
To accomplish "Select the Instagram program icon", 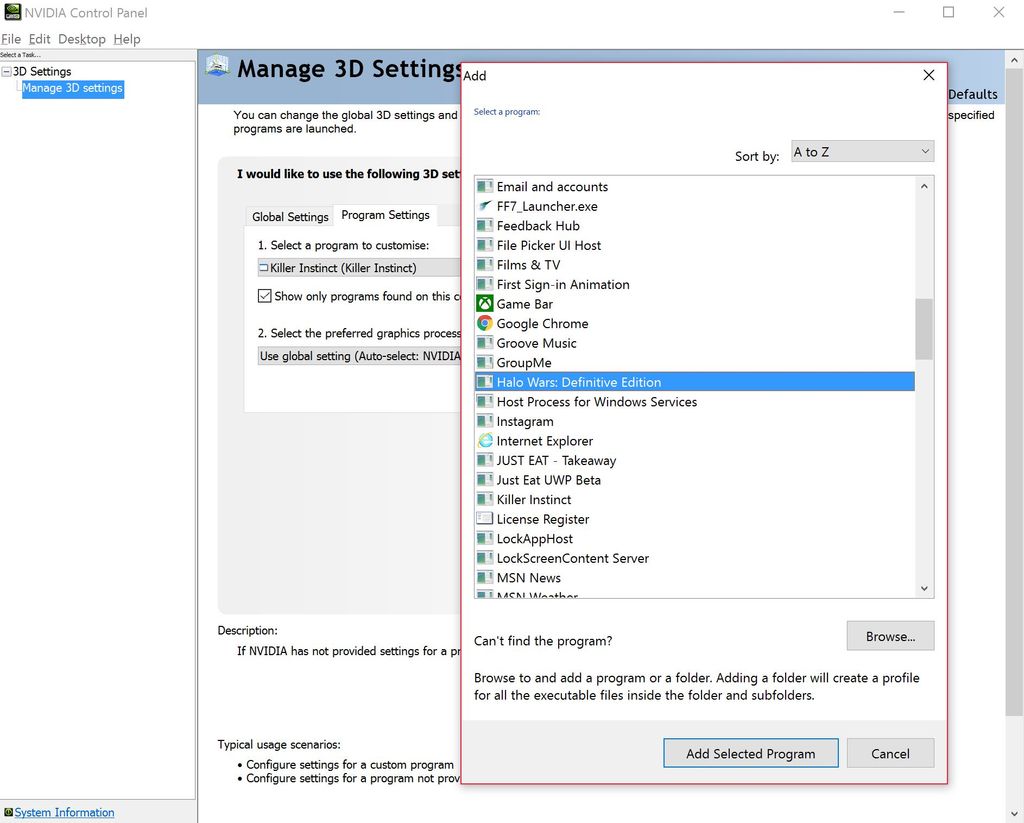I will tap(483, 421).
